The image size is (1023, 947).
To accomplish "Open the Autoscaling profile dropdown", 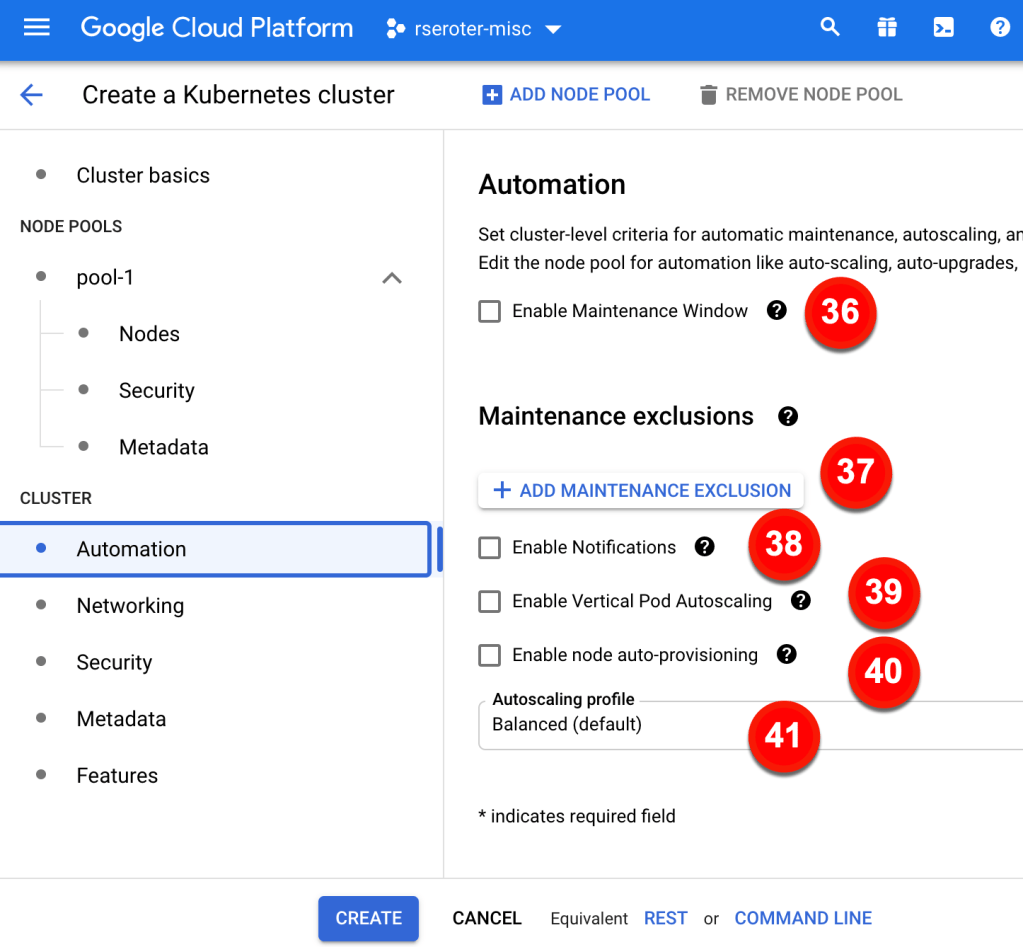I will coord(750,725).
